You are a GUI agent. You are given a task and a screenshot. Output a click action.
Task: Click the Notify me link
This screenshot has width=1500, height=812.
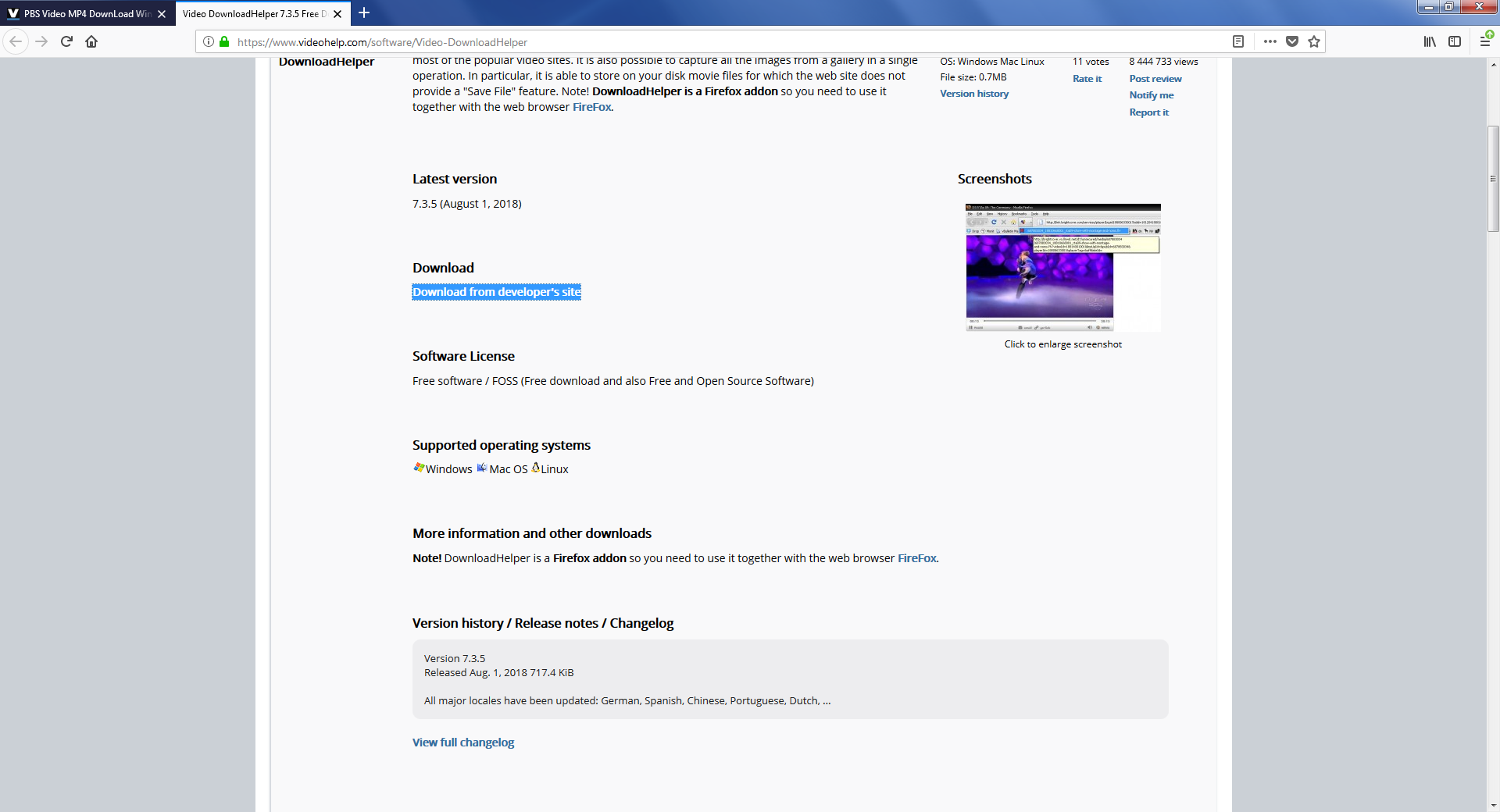pyautogui.click(x=1152, y=95)
